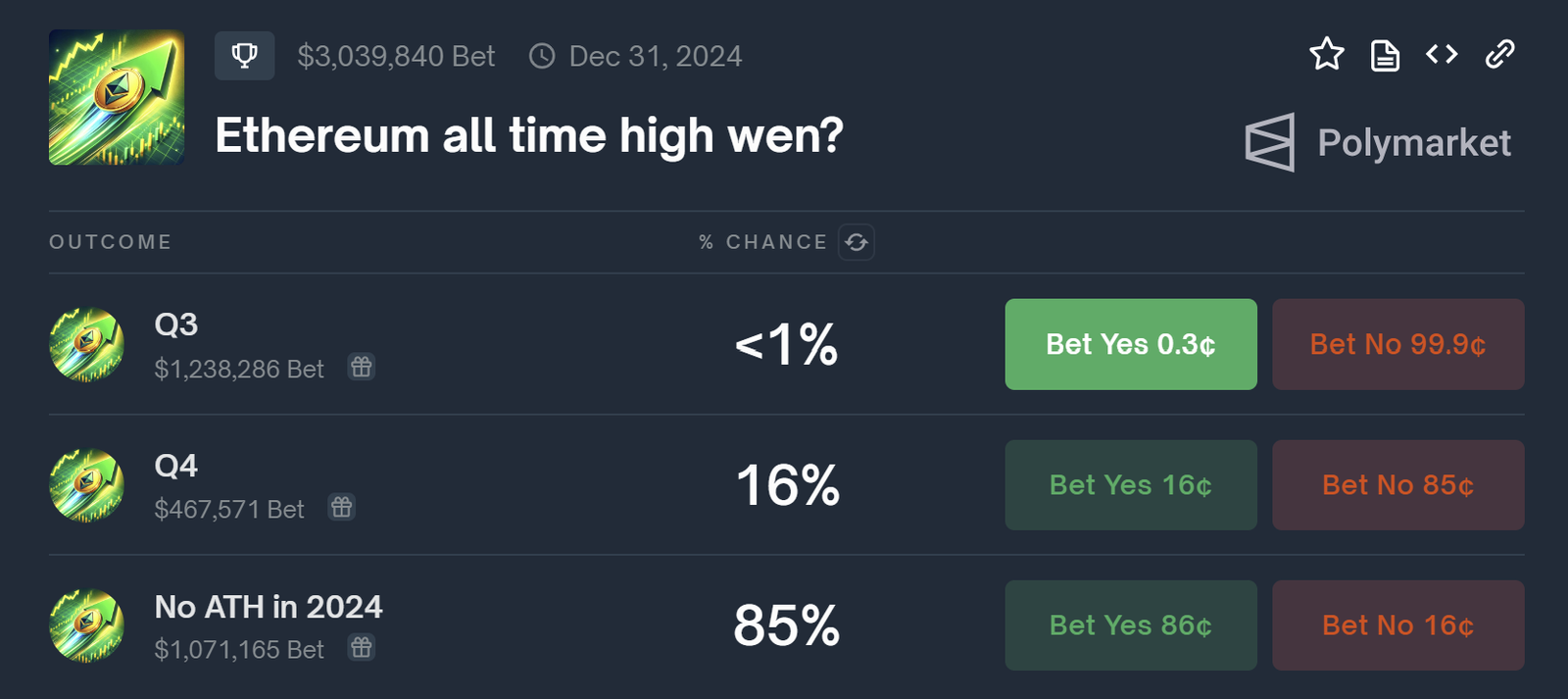Open the market rules document icon
This screenshot has width=1568, height=699.
click(x=1384, y=55)
